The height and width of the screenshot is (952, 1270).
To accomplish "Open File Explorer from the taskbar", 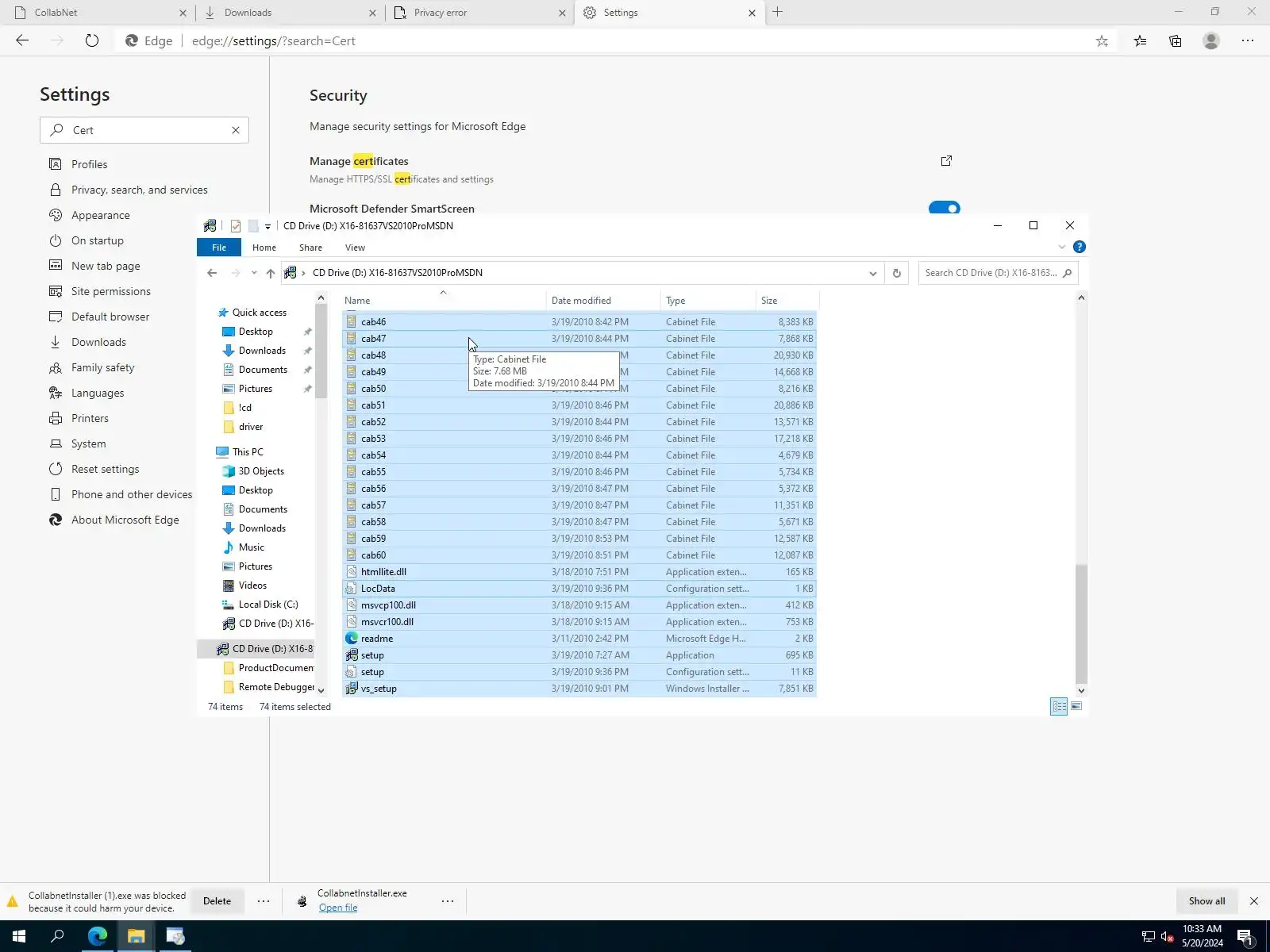I will [x=137, y=936].
